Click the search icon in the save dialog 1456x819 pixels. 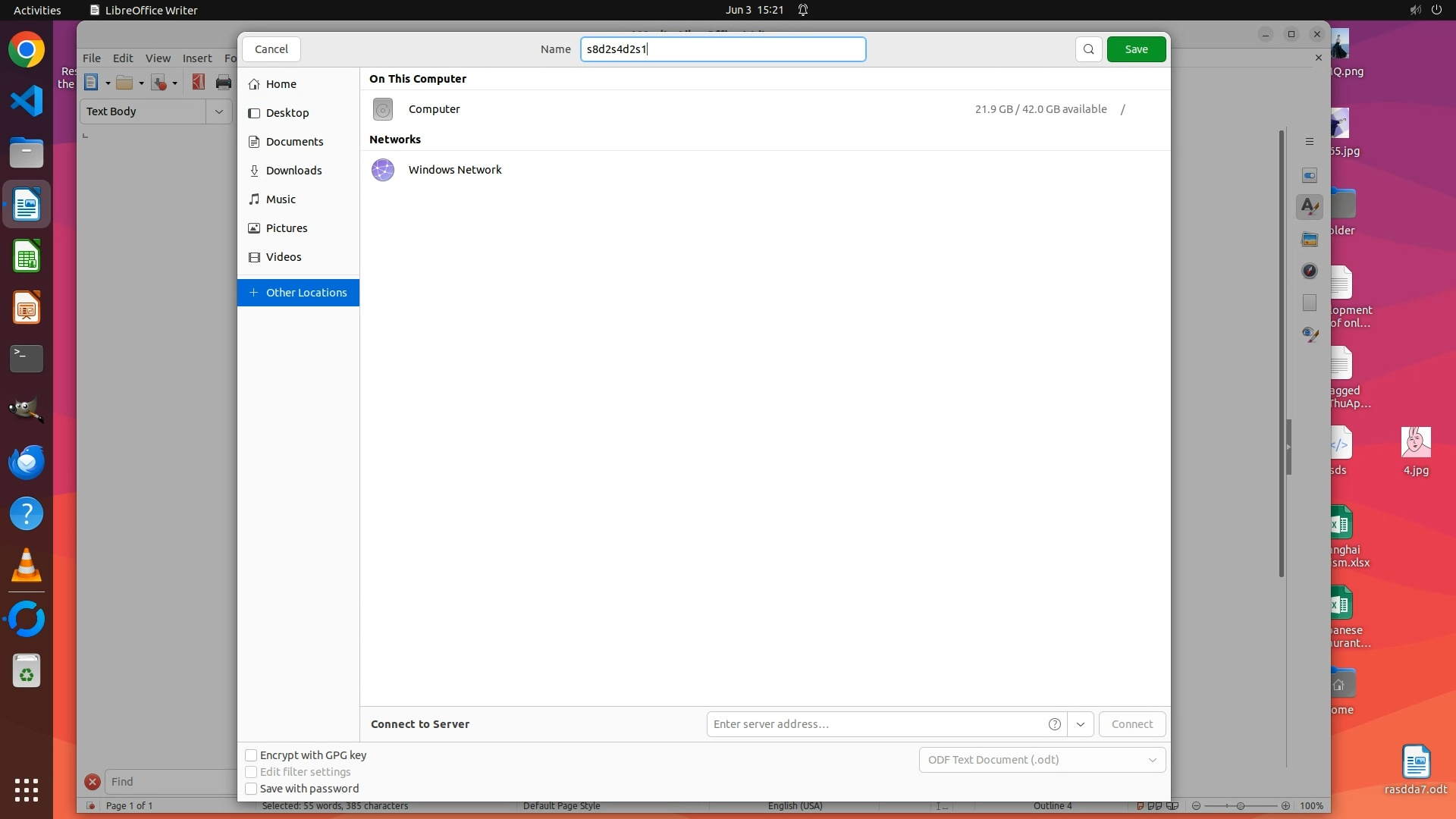[x=1088, y=49]
